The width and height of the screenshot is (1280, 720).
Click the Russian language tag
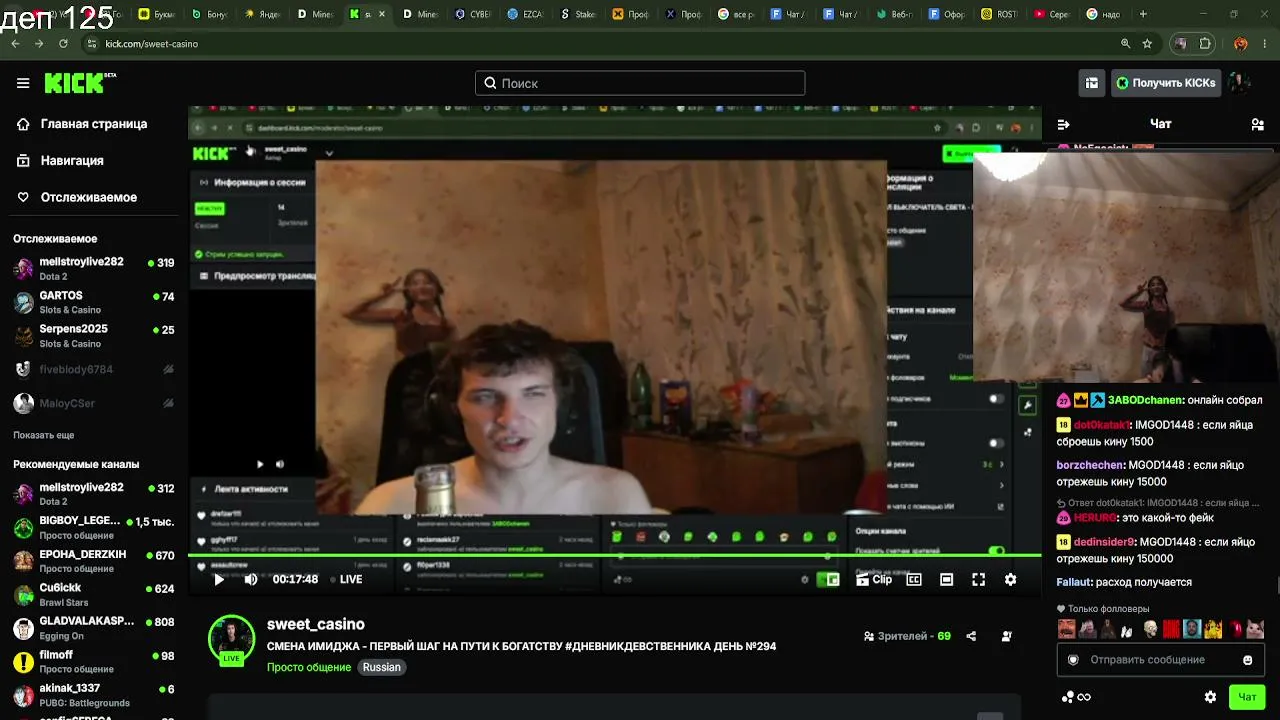coord(381,667)
